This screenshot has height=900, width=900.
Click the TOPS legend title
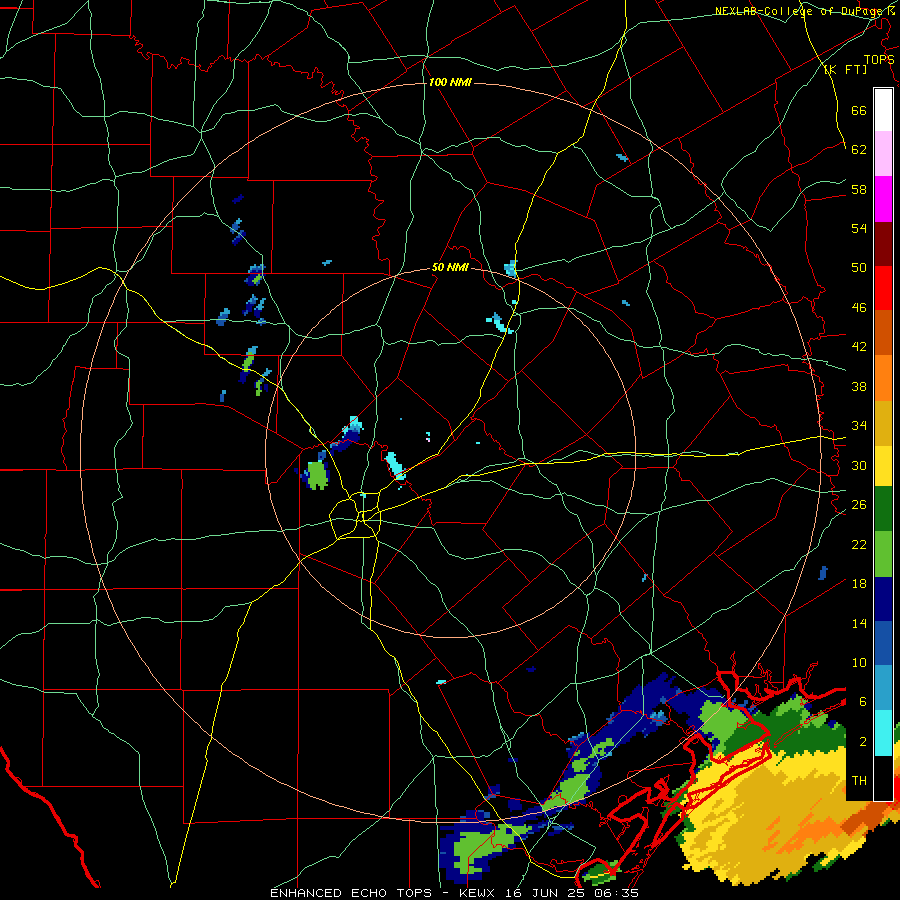point(879,59)
